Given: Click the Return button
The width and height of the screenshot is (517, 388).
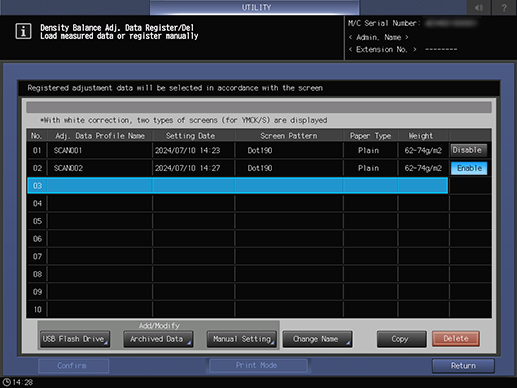Looking at the screenshot, I should click(x=463, y=366).
